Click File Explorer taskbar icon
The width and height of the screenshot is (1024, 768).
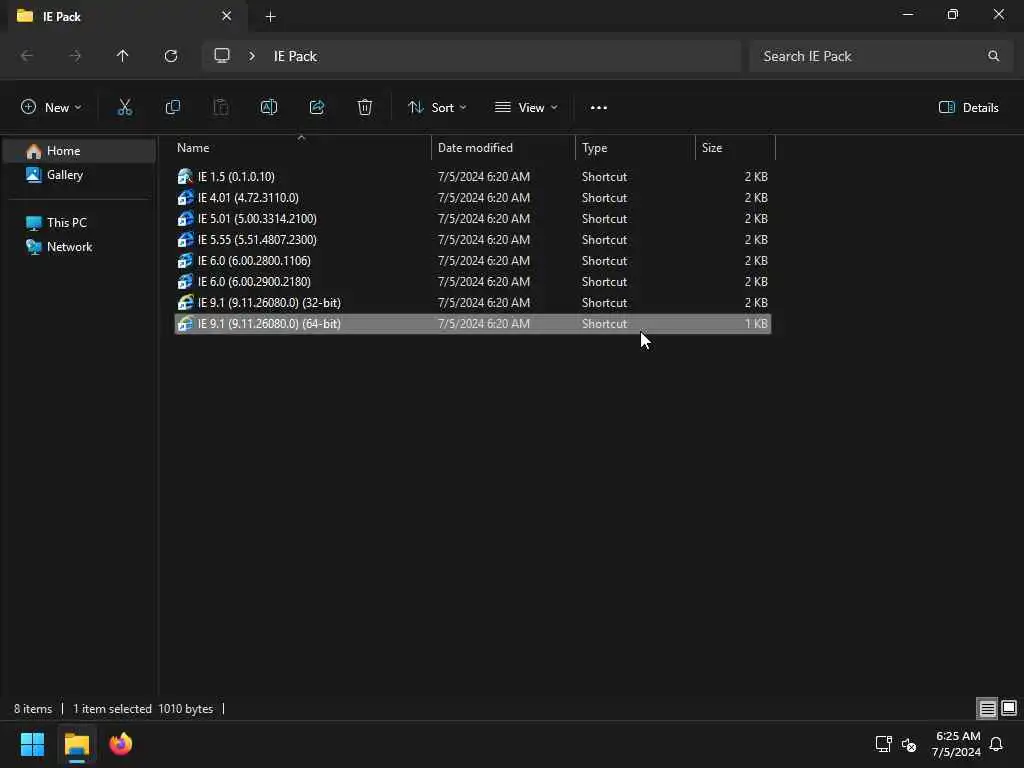coord(76,744)
